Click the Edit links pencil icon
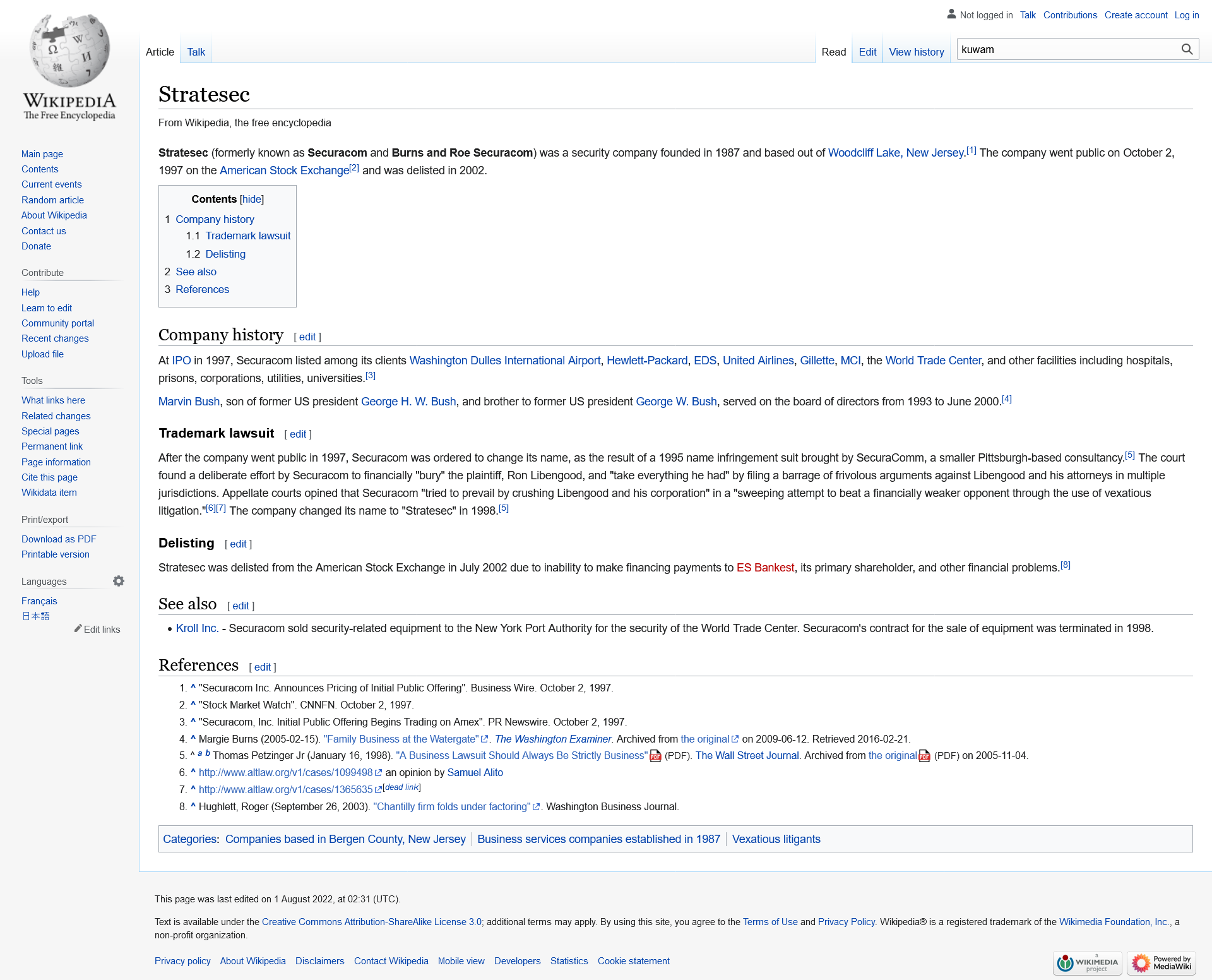The width and height of the screenshot is (1212, 980). tap(78, 629)
